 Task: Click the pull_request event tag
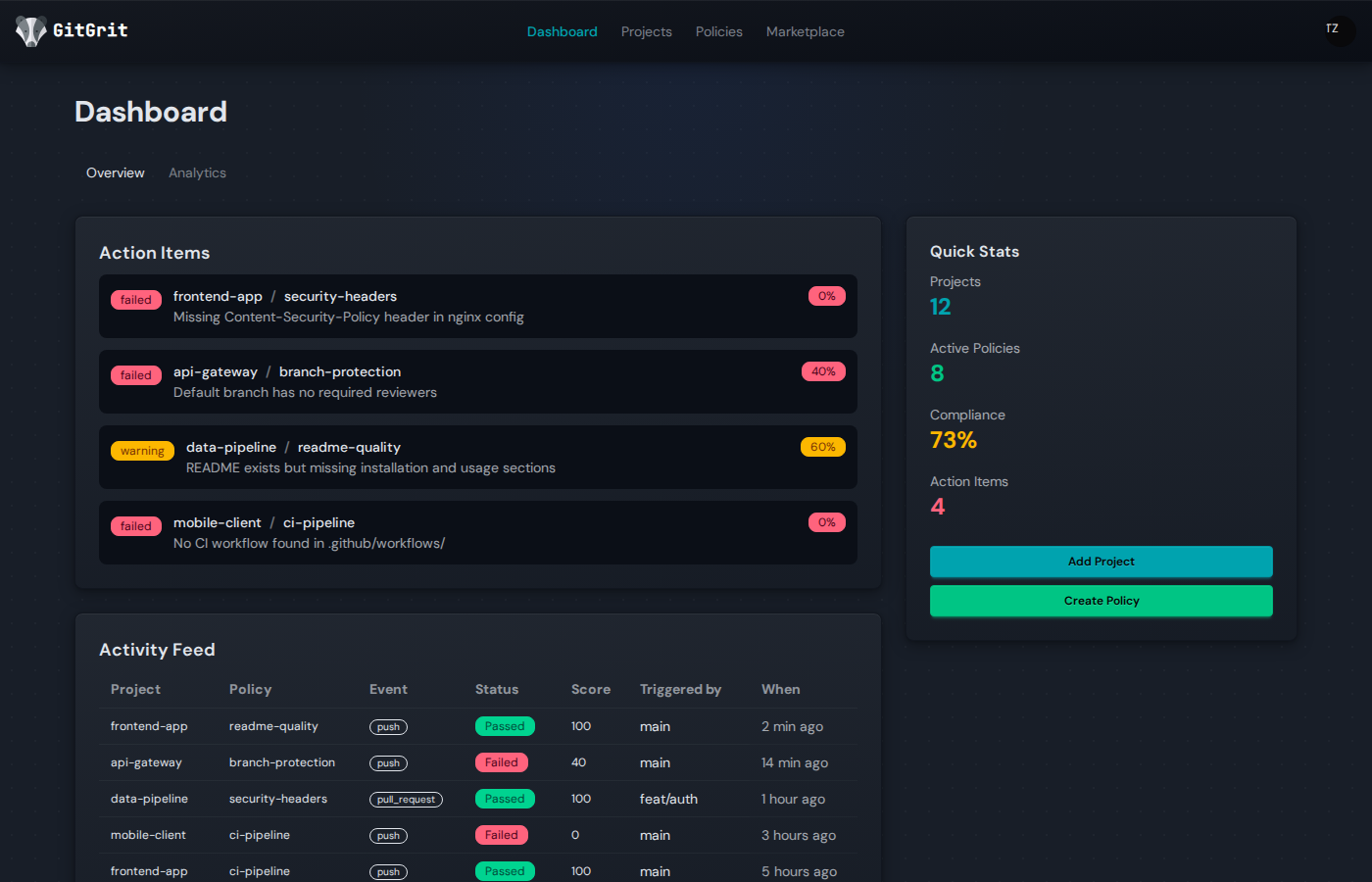click(x=406, y=800)
